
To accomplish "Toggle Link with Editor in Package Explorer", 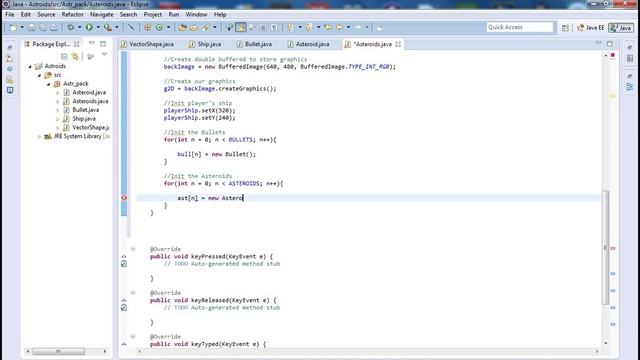I will click(x=75, y=56).
